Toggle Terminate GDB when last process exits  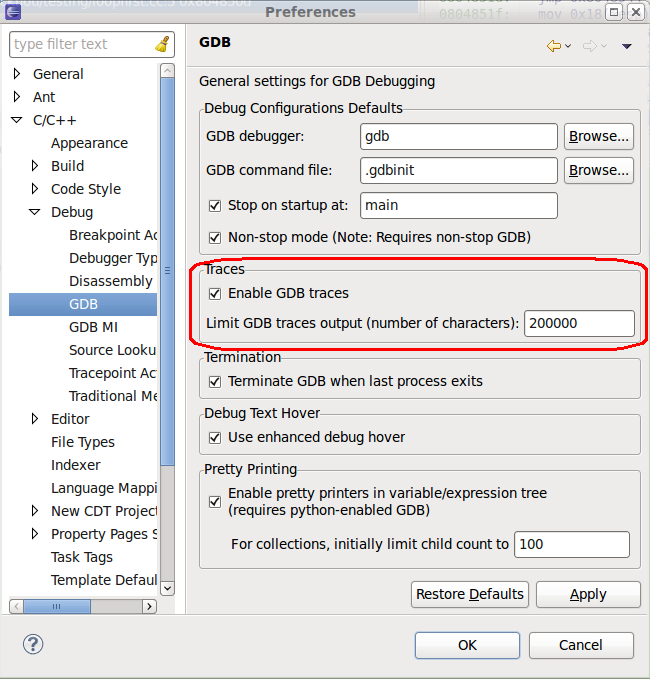tap(215, 382)
